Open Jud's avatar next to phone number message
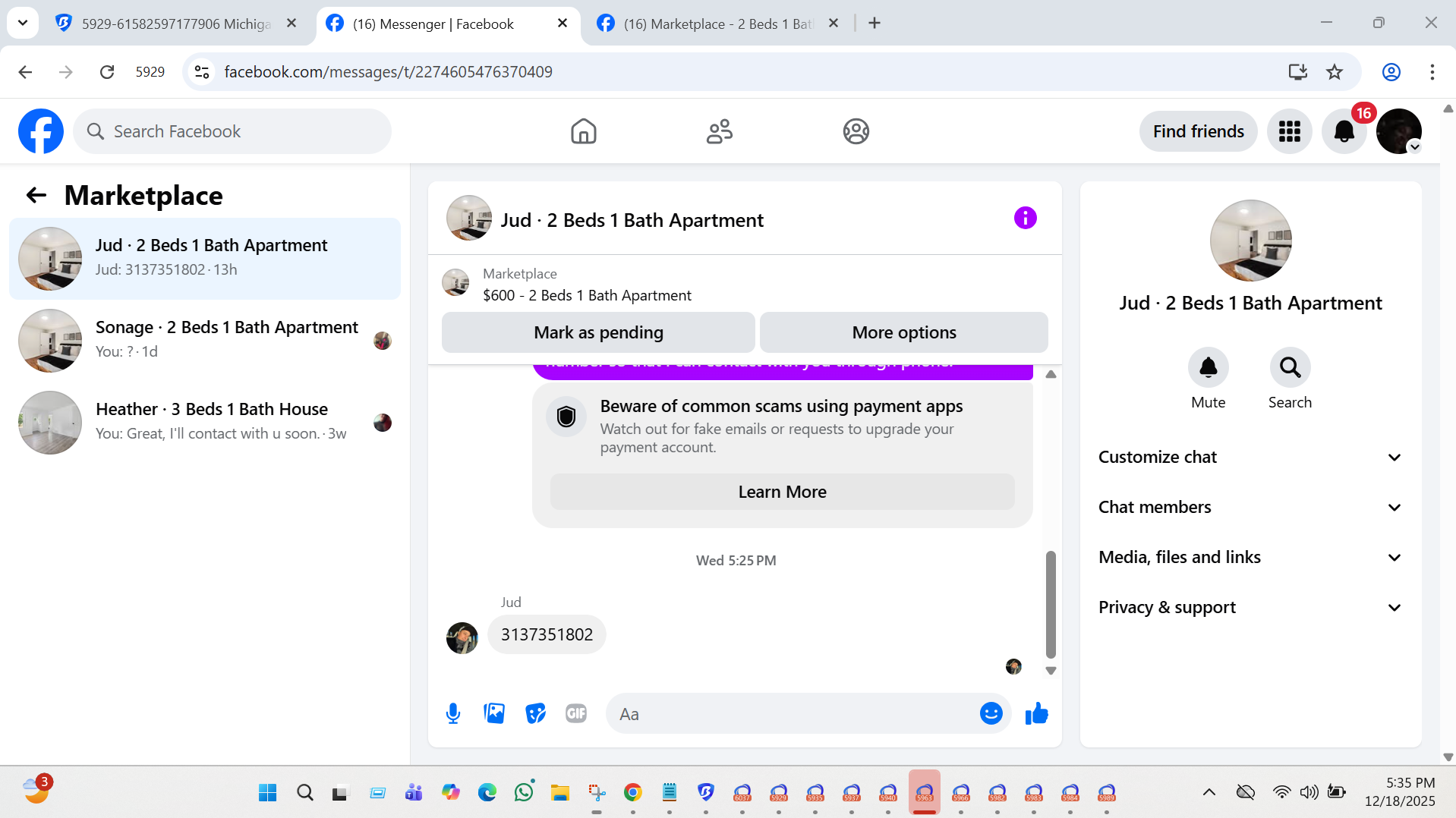 tap(462, 638)
